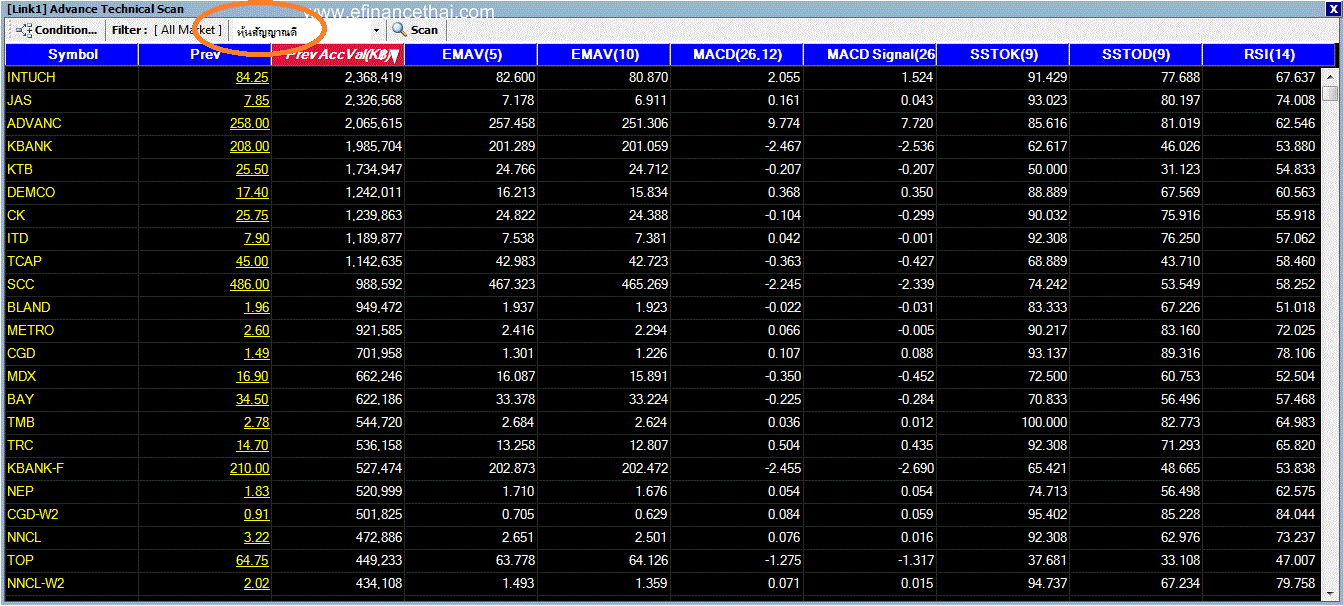Click TCAP previous price 45.00
This screenshot has height=606, width=1344.
pyautogui.click(x=252, y=261)
